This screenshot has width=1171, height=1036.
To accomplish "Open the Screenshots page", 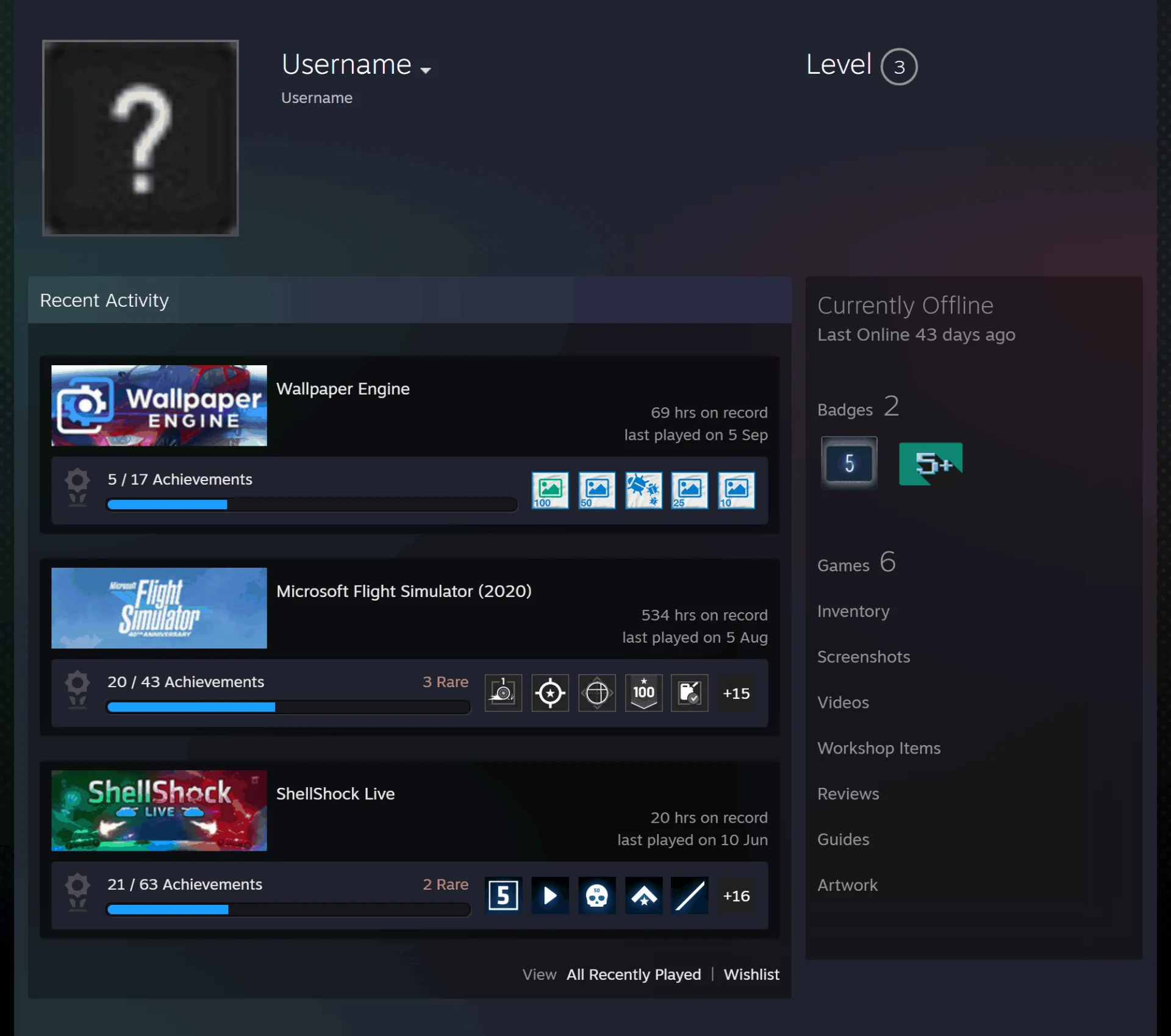I will (x=864, y=657).
